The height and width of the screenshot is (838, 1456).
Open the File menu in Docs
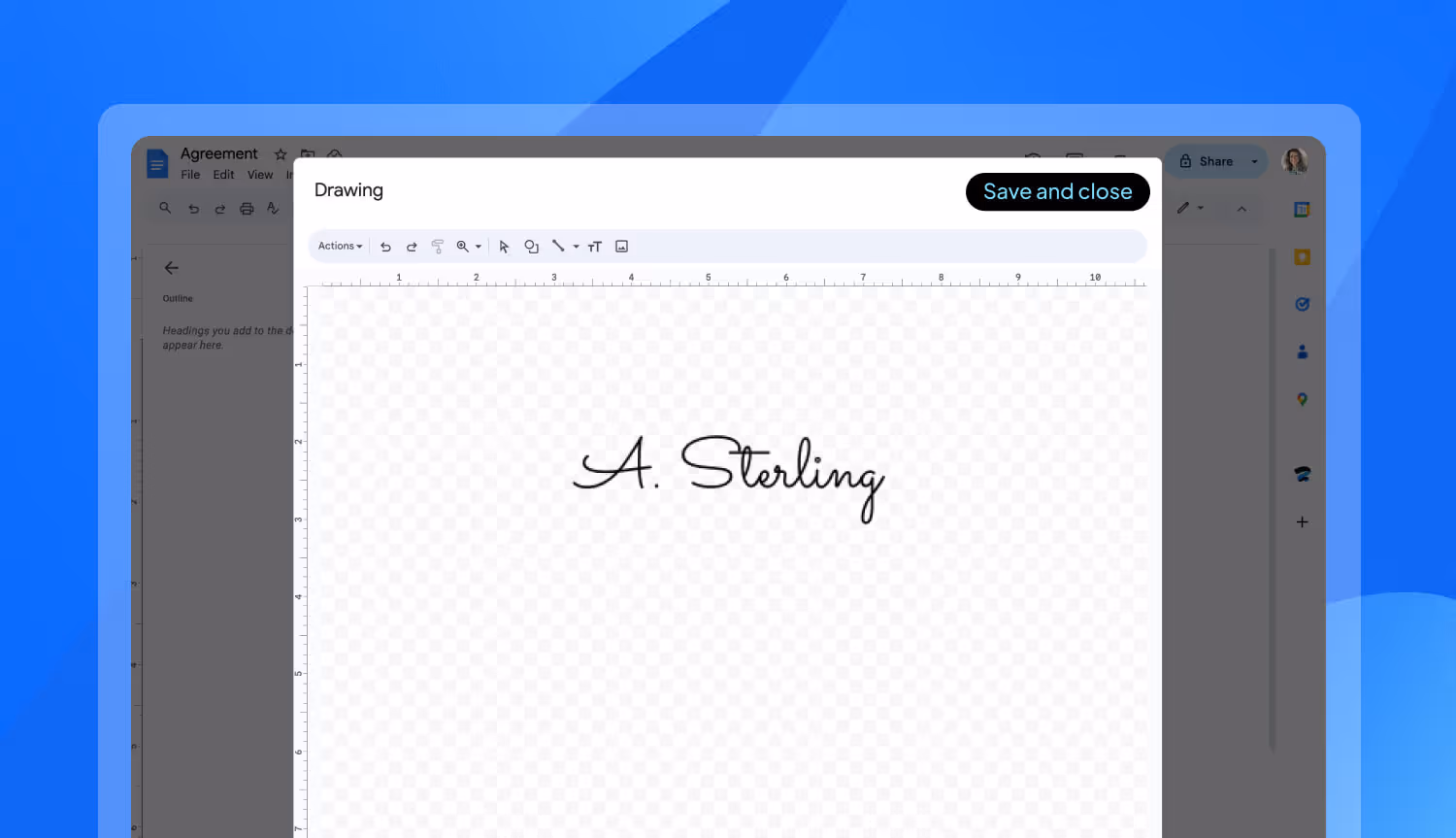[190, 175]
